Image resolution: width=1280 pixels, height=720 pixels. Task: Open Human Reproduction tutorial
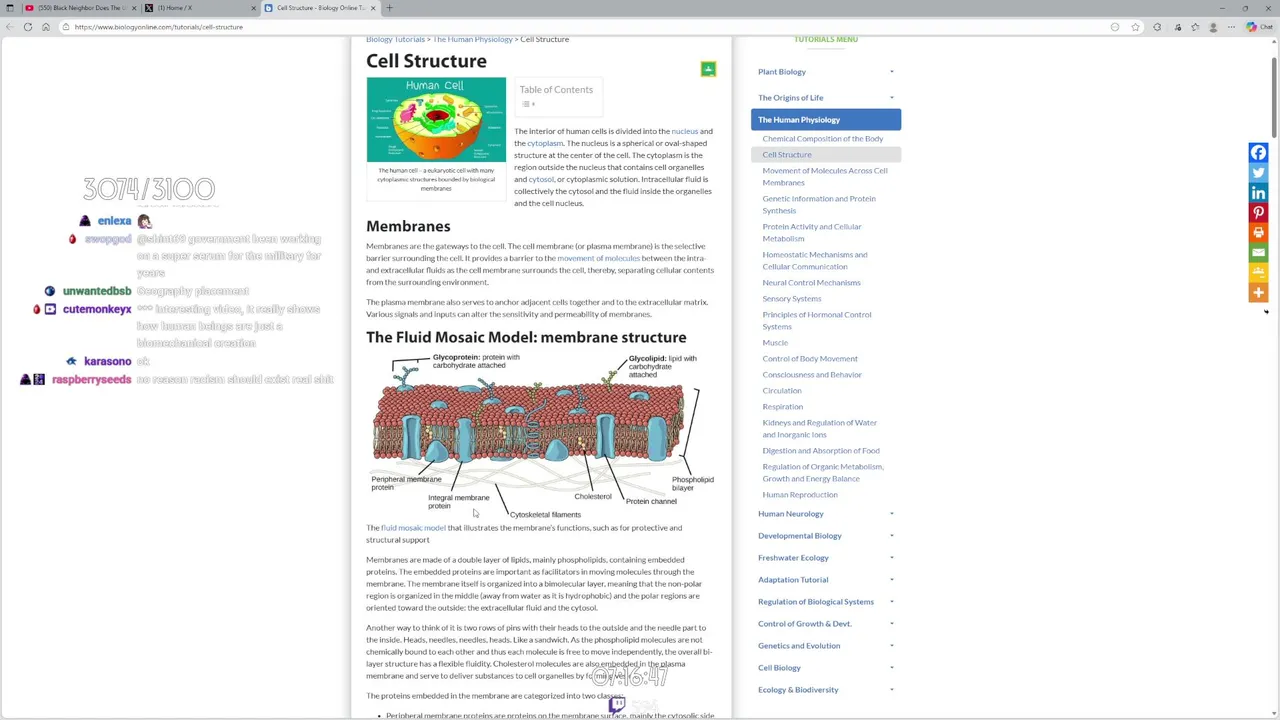[800, 495]
